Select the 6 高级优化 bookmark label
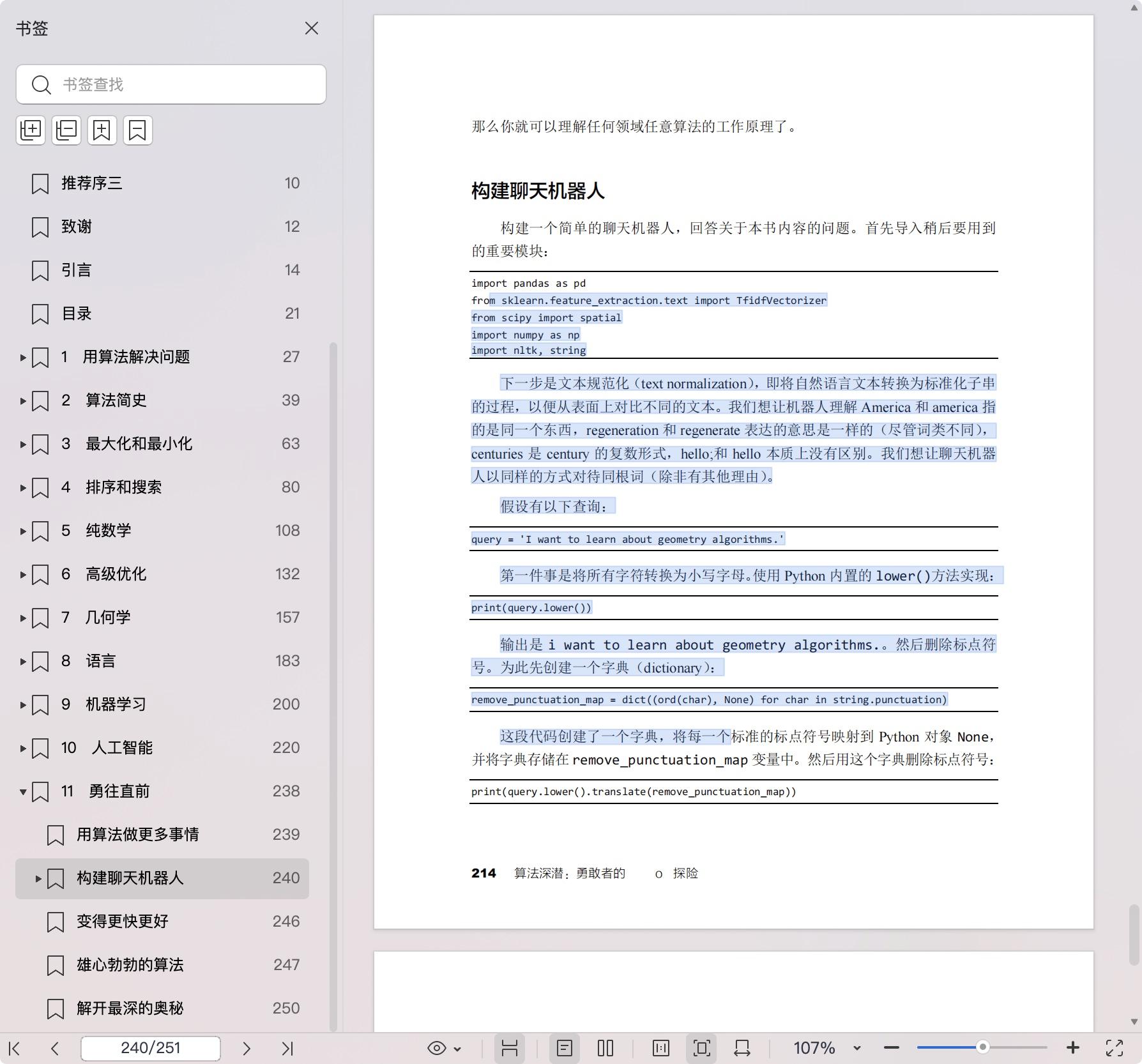Image resolution: width=1142 pixels, height=1064 pixels. (x=103, y=574)
